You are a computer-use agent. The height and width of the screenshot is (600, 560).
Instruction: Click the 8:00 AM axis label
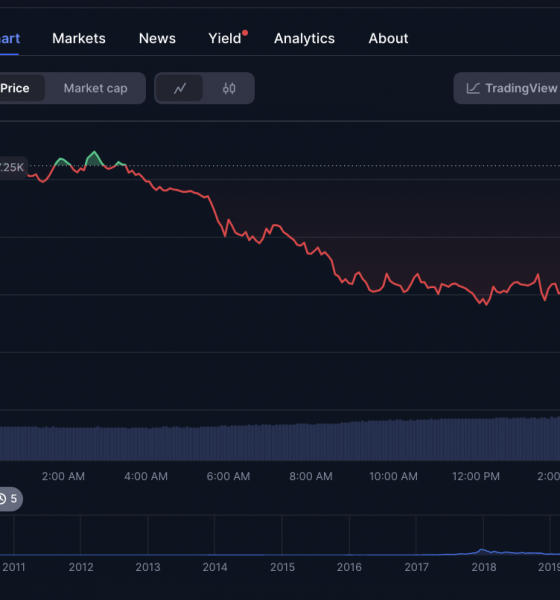click(x=311, y=476)
